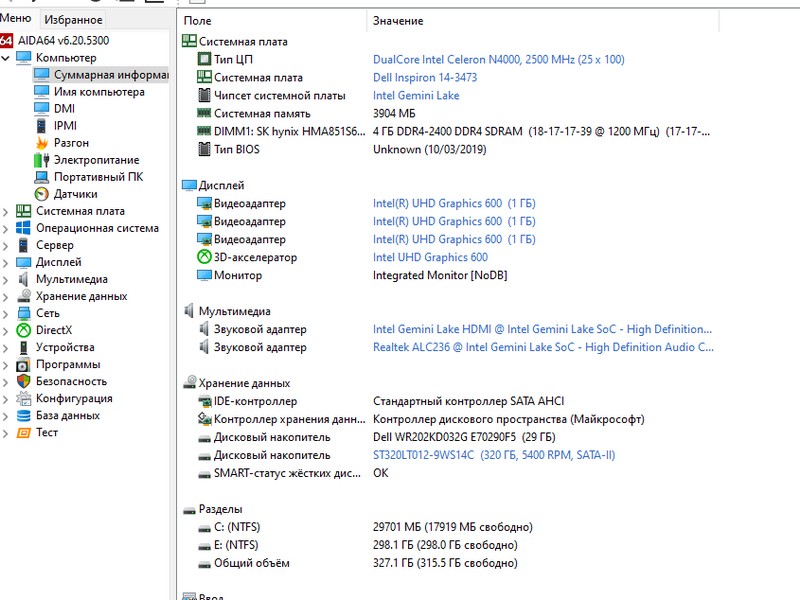Click the Безопасность shield icon

23,382
